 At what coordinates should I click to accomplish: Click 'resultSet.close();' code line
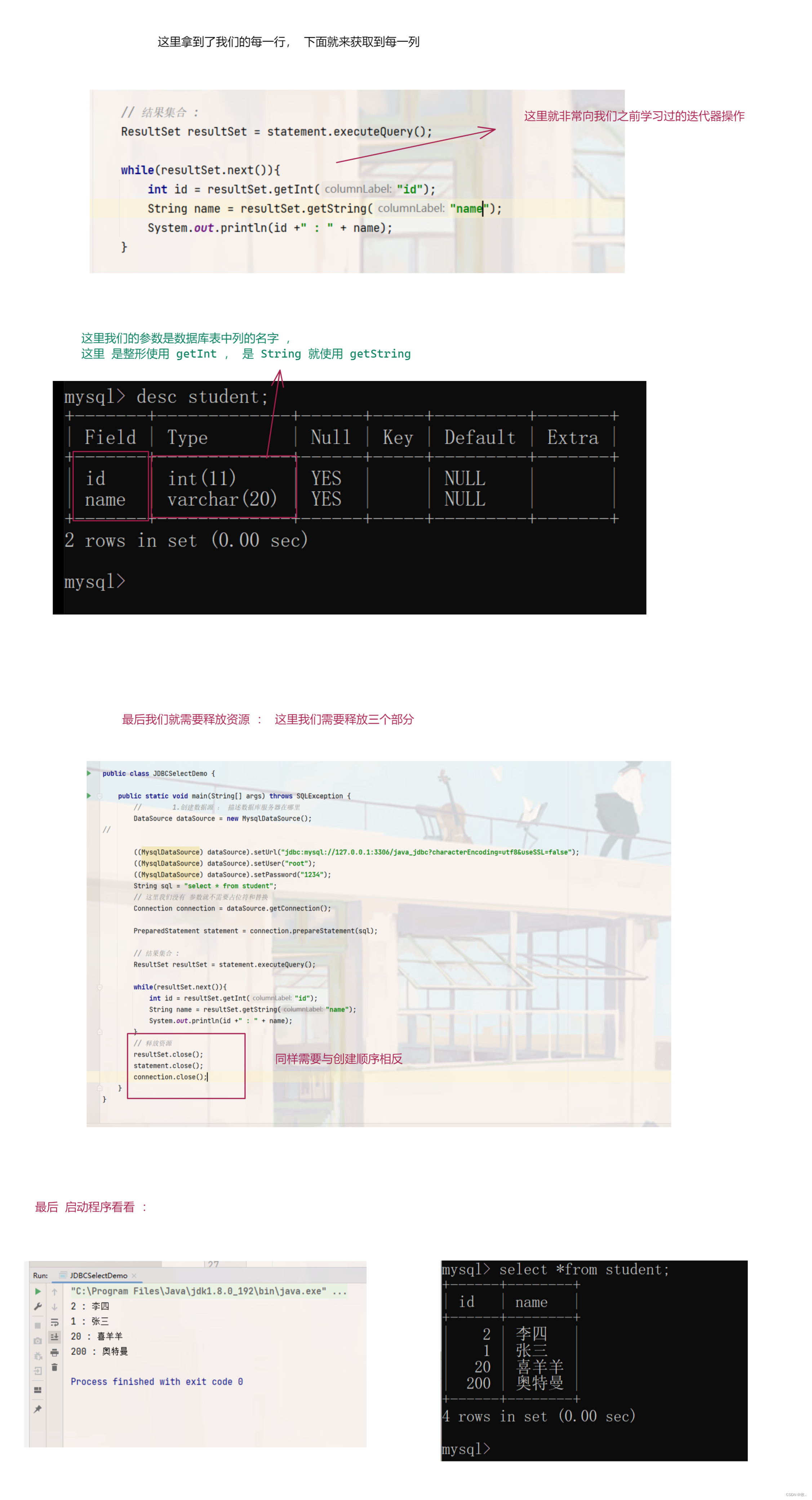[x=168, y=1055]
